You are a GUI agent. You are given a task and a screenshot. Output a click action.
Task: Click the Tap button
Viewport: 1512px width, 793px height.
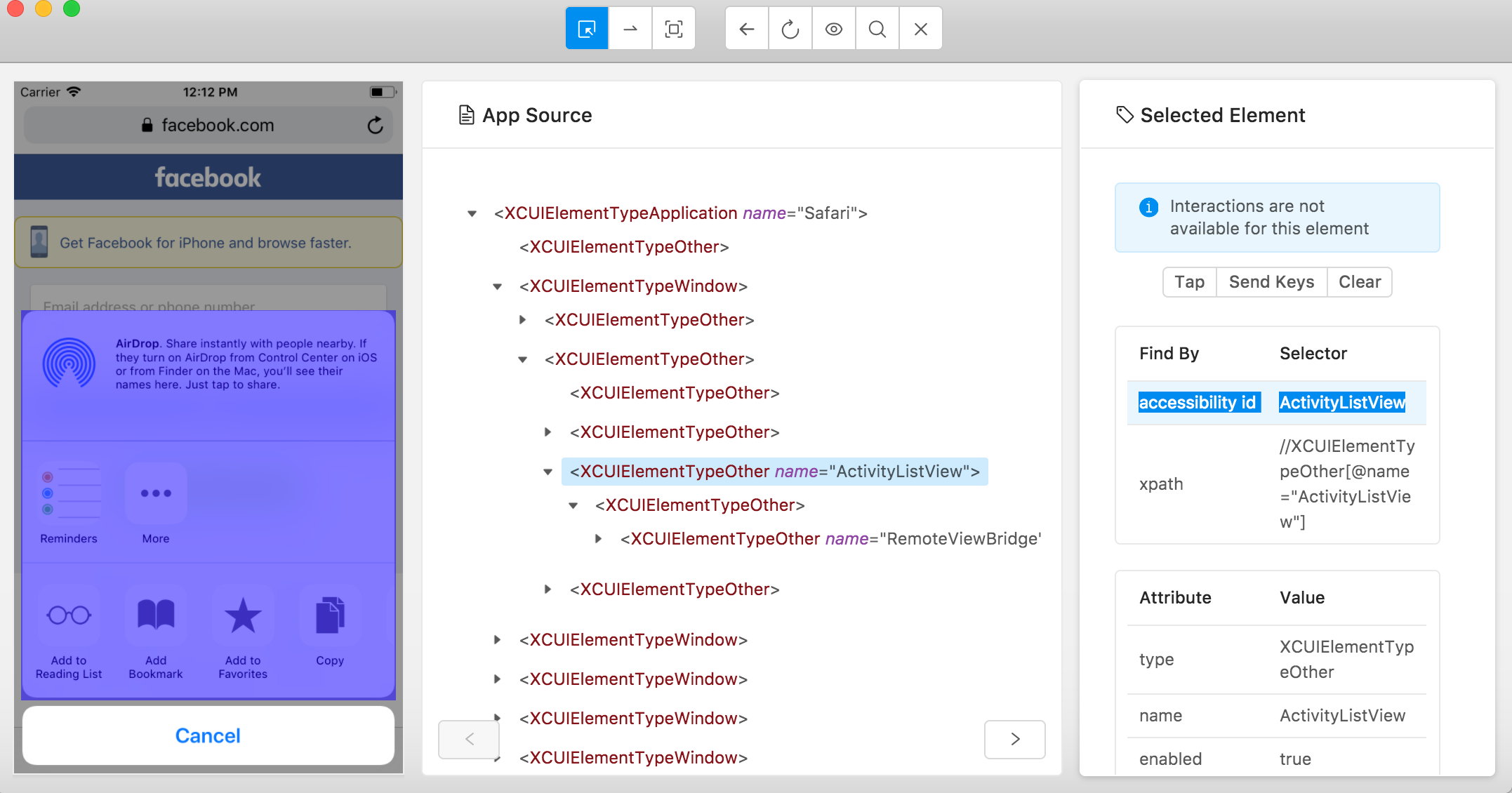click(1189, 282)
